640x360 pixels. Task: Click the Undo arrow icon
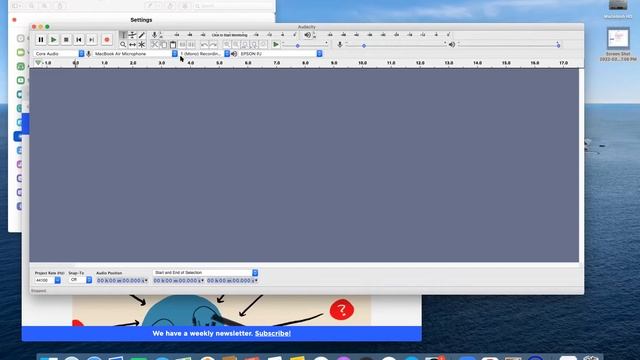pyautogui.click(x=204, y=44)
